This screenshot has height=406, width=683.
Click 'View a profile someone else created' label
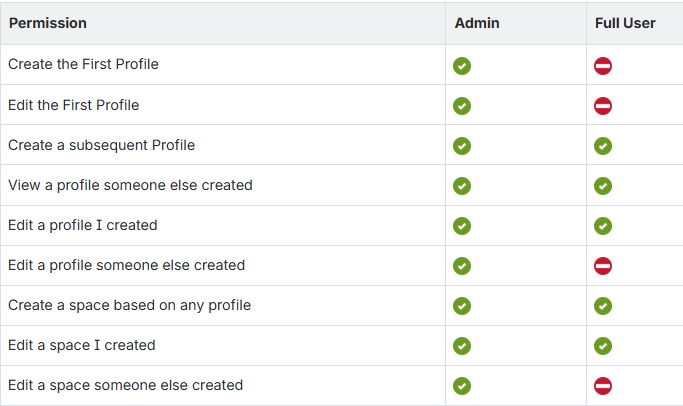[130, 185]
